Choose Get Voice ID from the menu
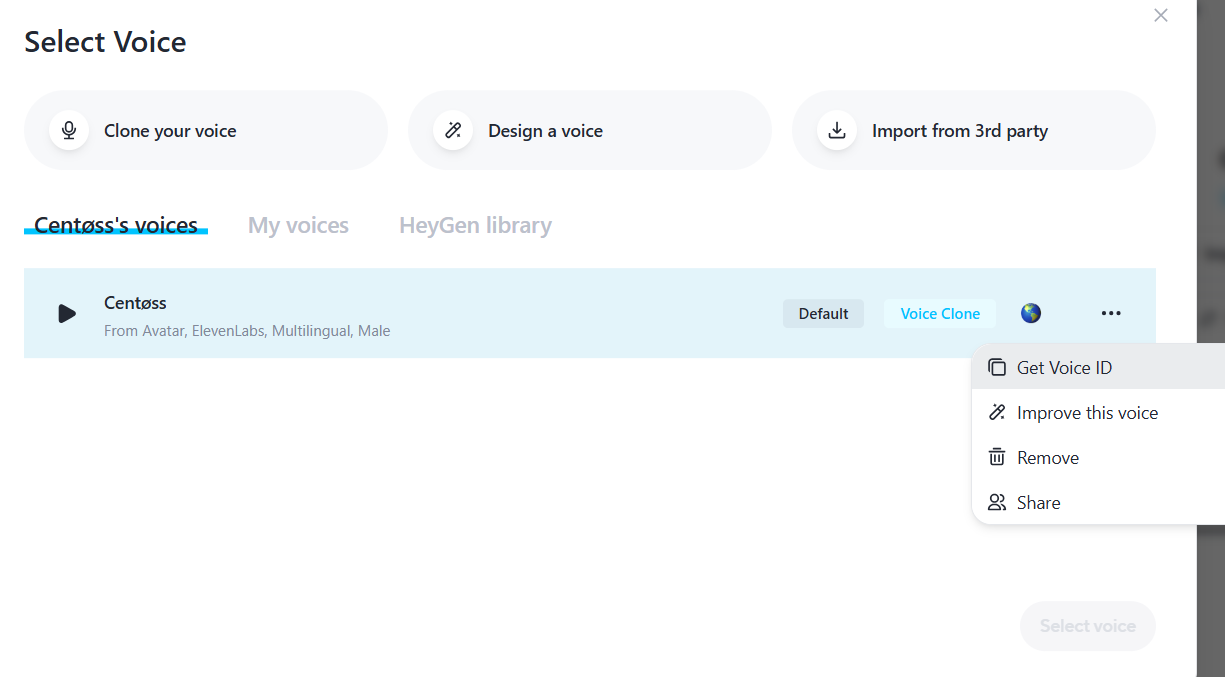Image resolution: width=1225 pixels, height=677 pixels. [1098, 368]
